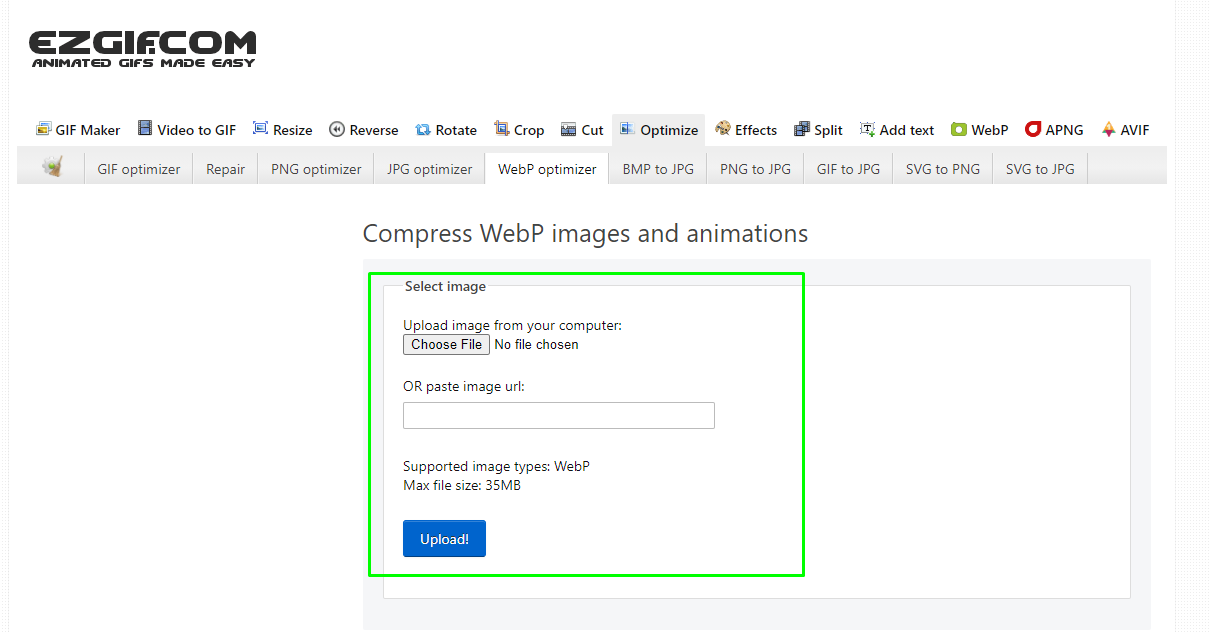
Task: Click the image URL input field
Action: 558,415
